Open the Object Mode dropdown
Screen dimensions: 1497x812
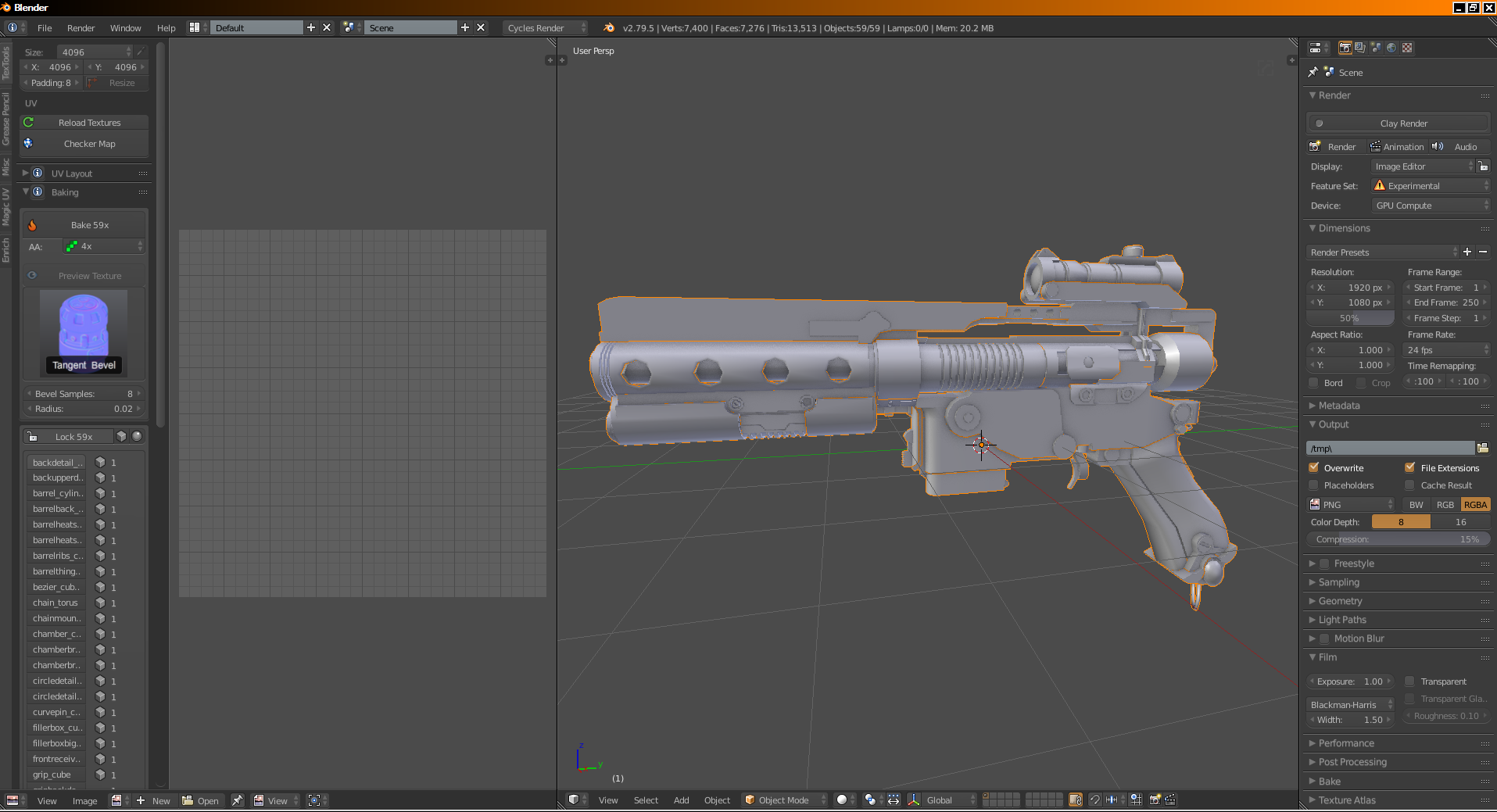[x=784, y=799]
